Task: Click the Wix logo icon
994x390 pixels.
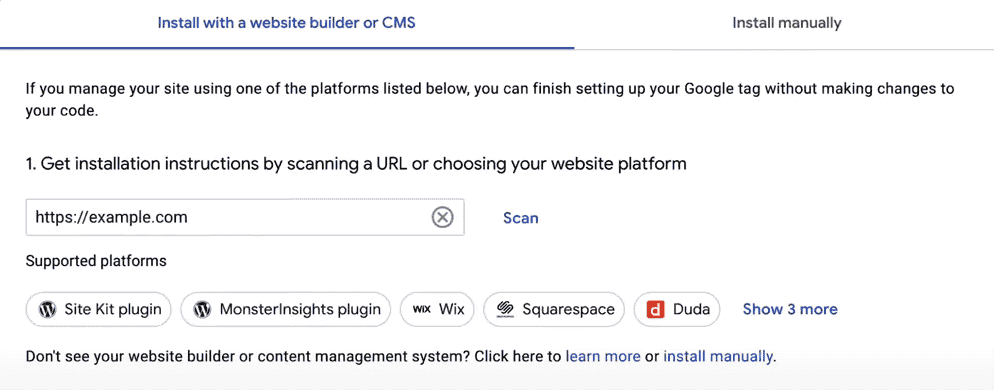Action: point(422,309)
